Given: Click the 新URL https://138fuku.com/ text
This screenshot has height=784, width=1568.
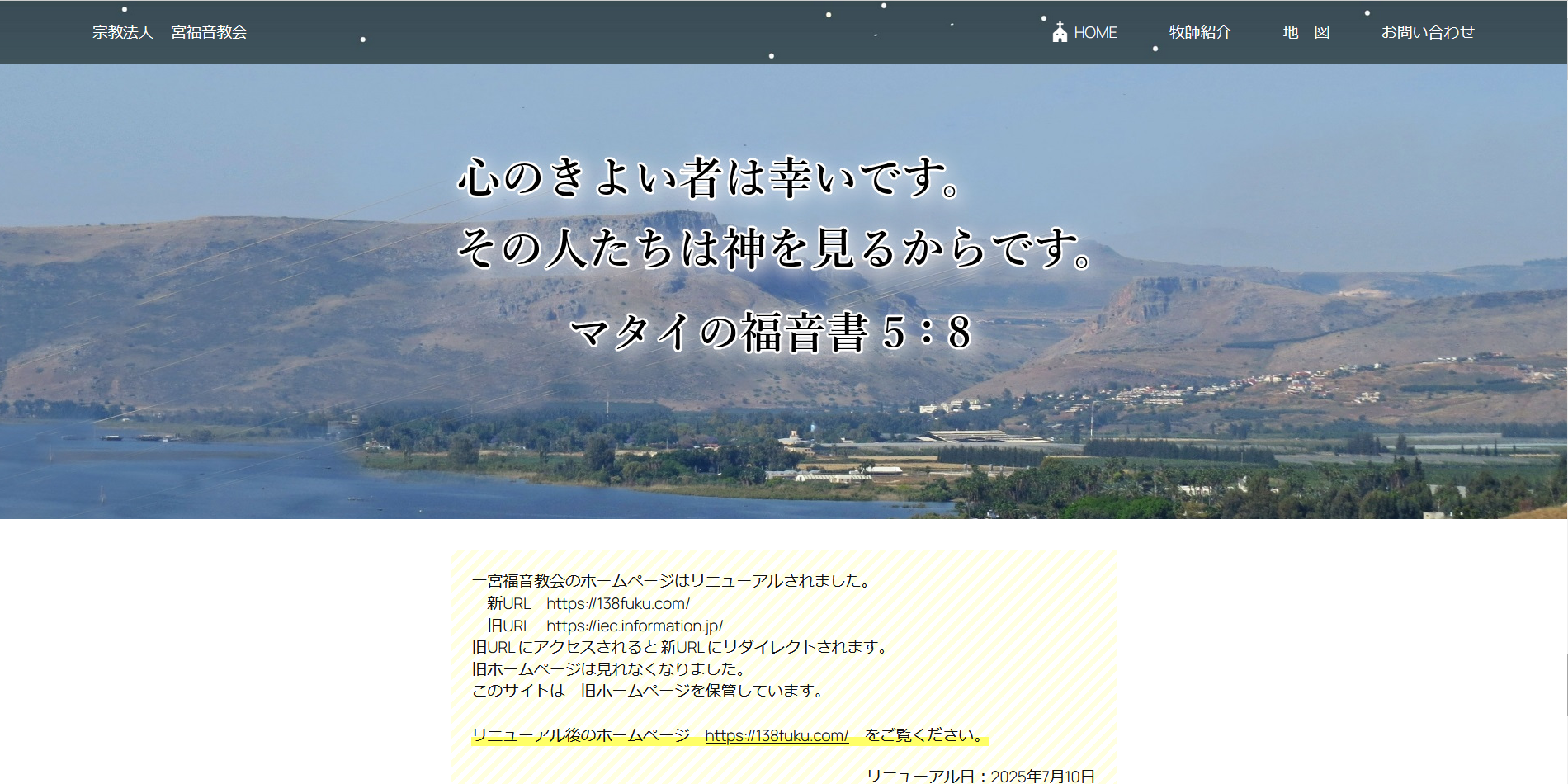Looking at the screenshot, I should (x=589, y=602).
